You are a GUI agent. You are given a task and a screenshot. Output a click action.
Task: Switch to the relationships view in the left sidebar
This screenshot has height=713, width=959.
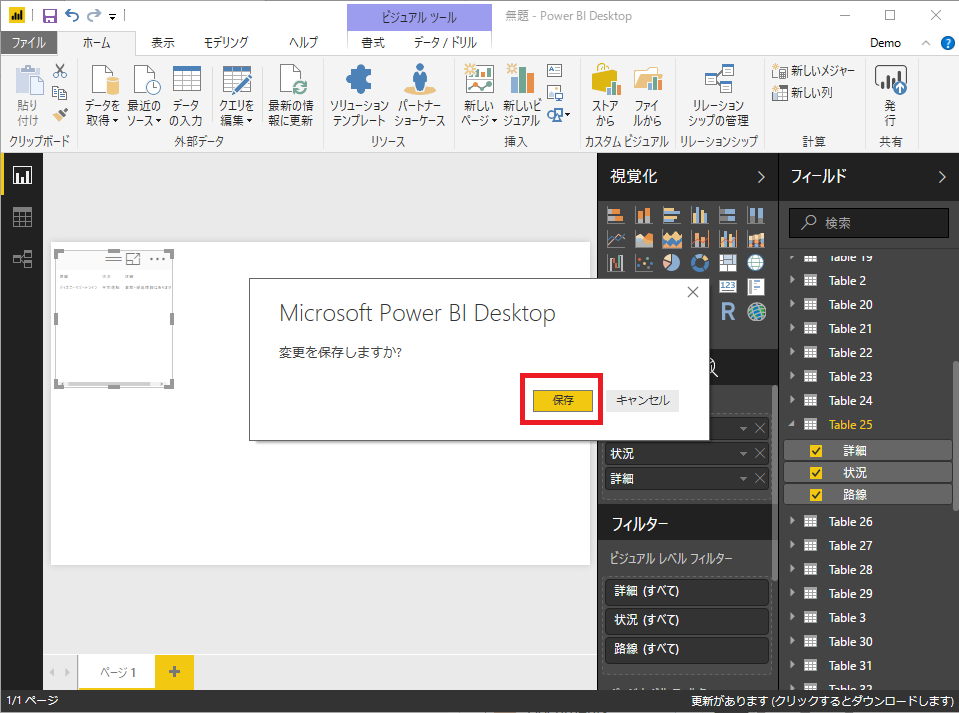23,259
